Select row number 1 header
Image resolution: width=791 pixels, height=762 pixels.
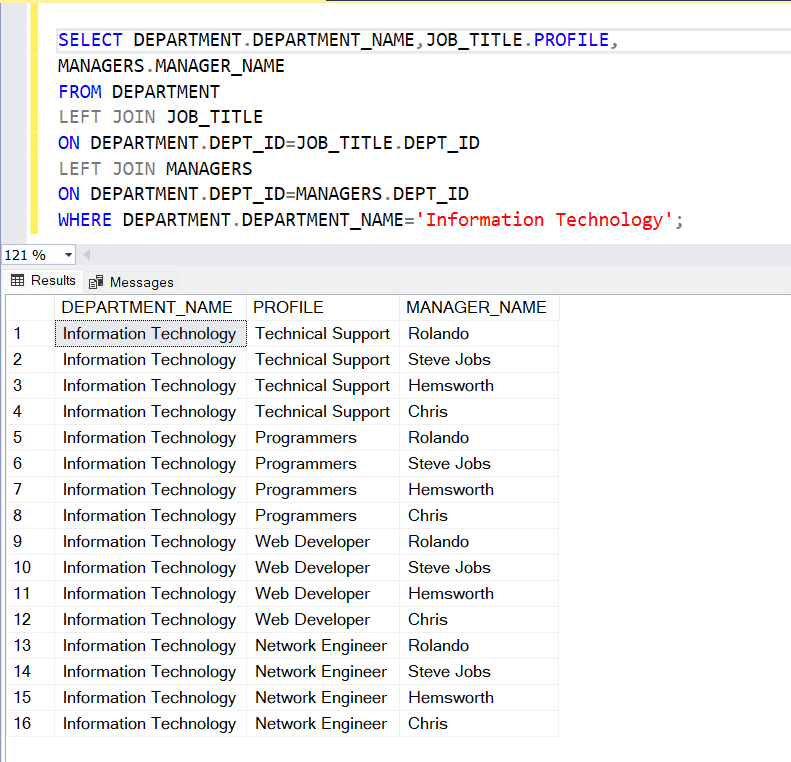pyautogui.click(x=30, y=333)
